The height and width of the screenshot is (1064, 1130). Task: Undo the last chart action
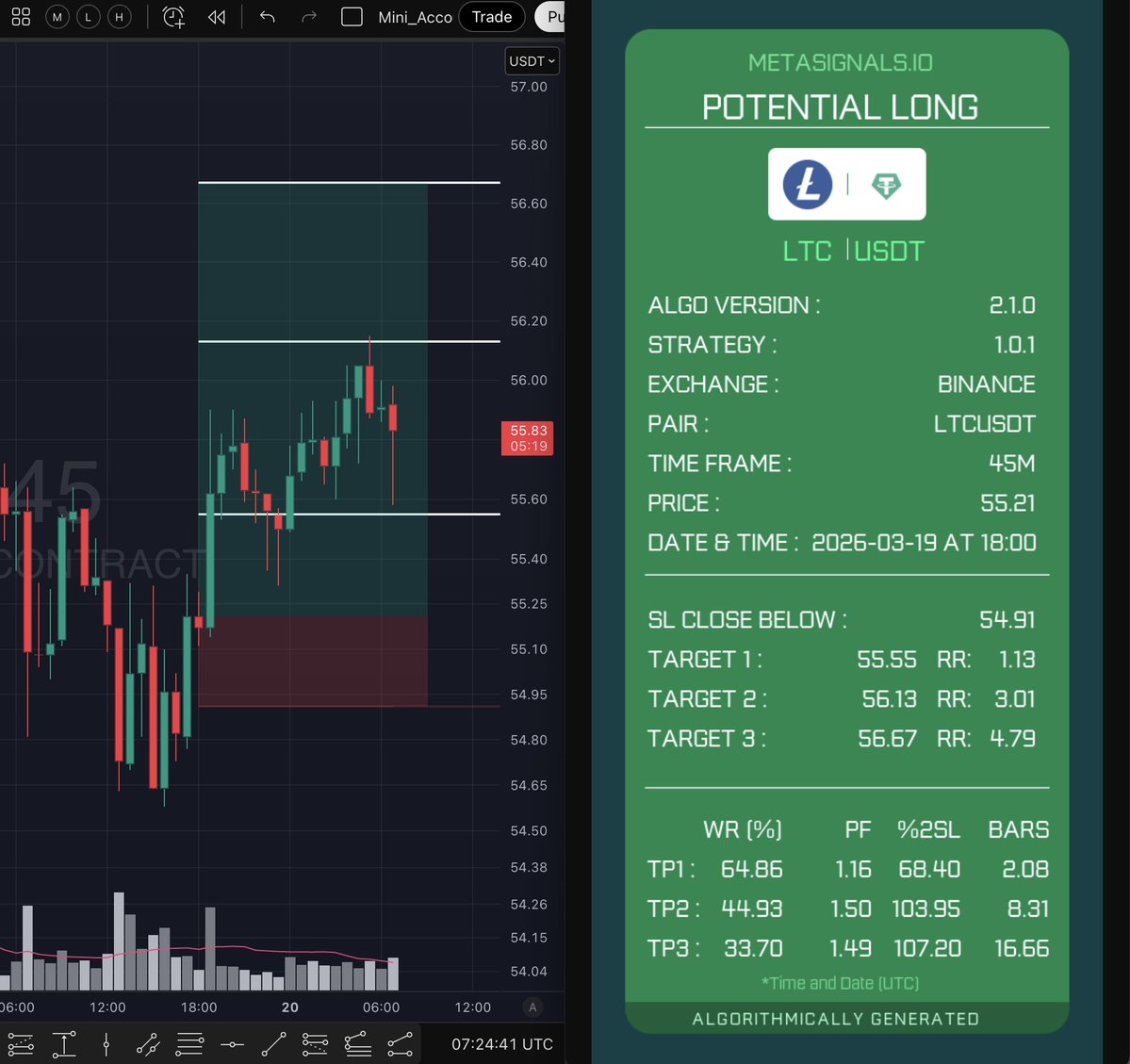268,17
